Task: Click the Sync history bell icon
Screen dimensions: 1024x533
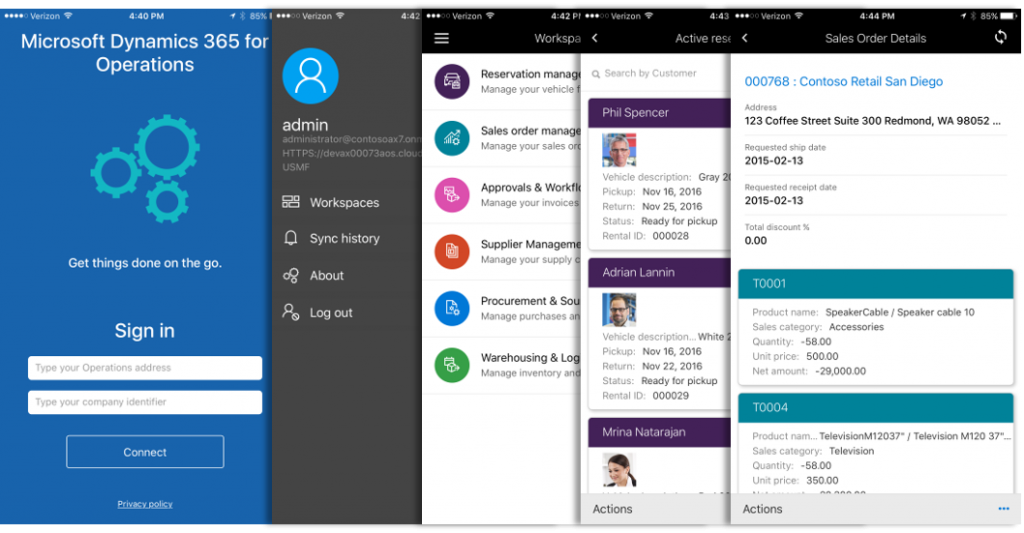Action: click(x=291, y=238)
